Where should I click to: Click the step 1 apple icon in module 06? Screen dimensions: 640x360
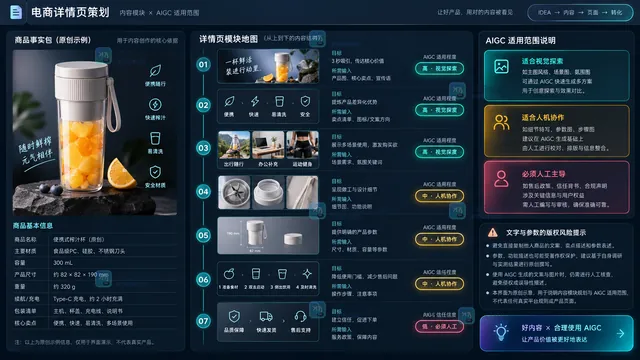(x=229, y=273)
